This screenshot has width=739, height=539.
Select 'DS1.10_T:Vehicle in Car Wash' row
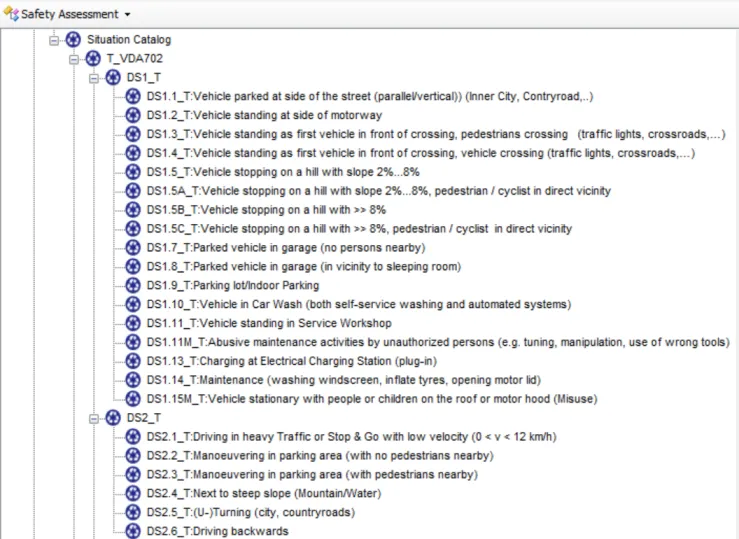[359, 304]
